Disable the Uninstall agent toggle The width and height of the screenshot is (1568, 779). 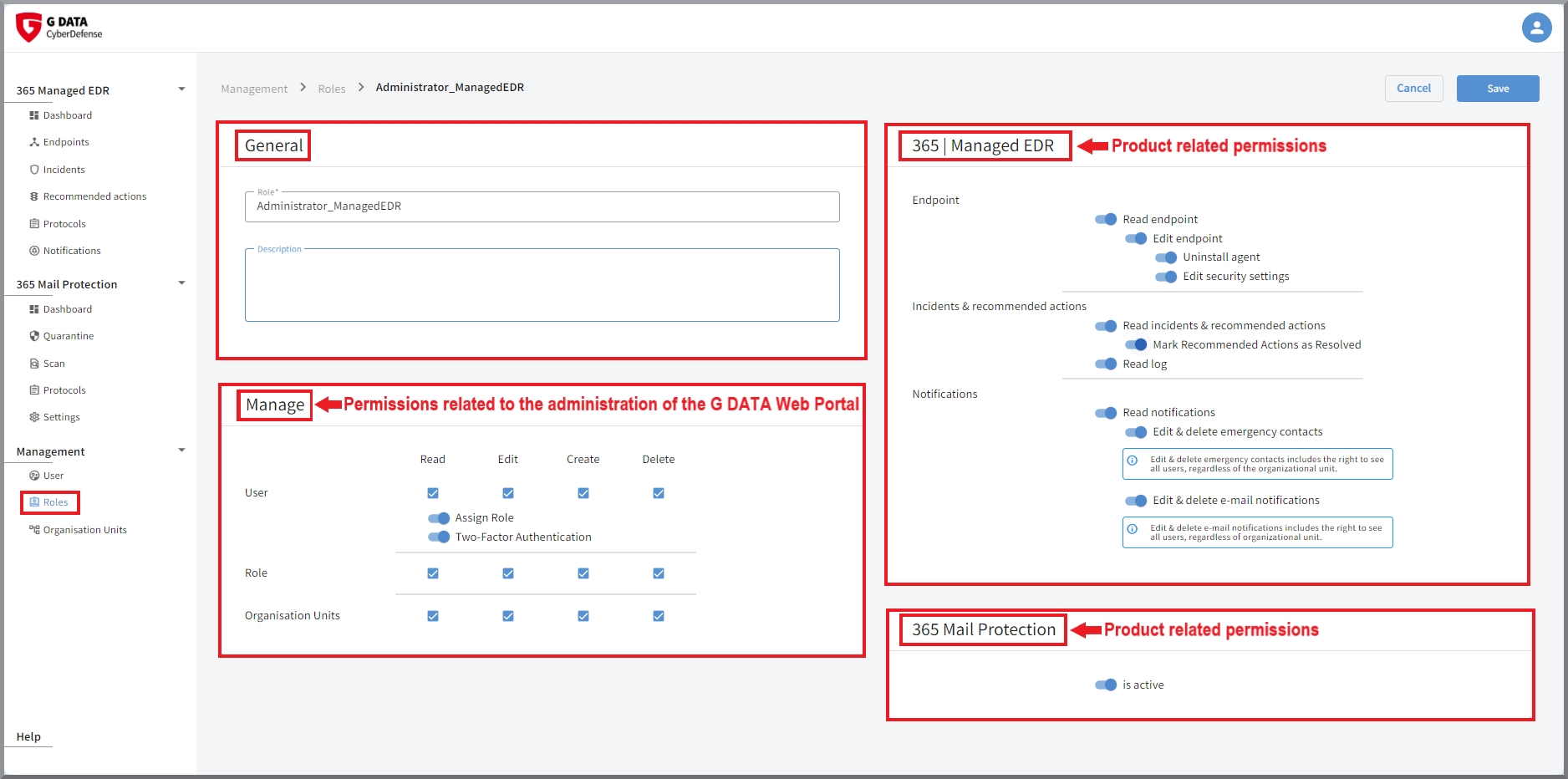click(x=1166, y=257)
